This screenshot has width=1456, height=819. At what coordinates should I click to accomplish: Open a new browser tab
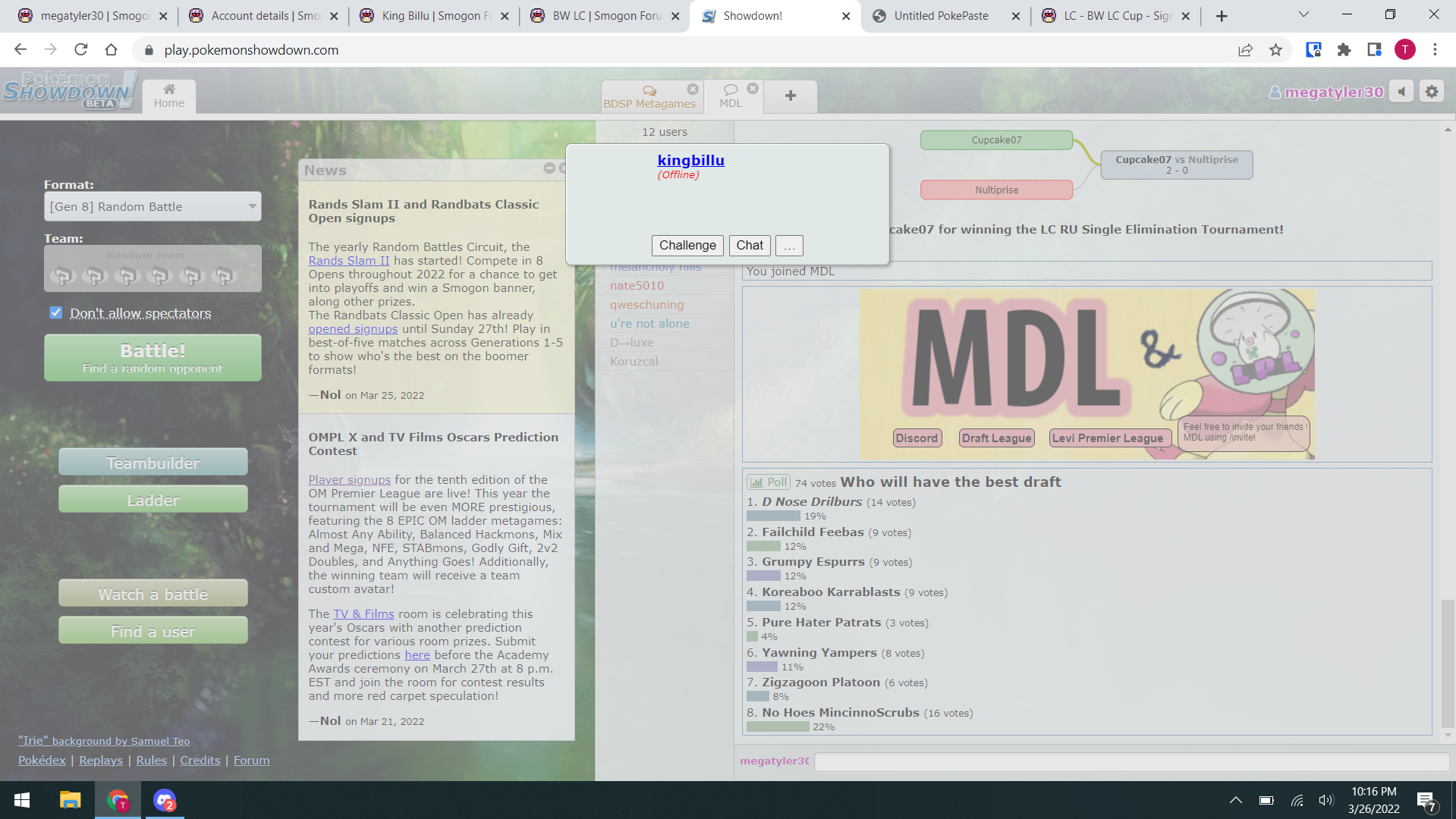point(1222,16)
